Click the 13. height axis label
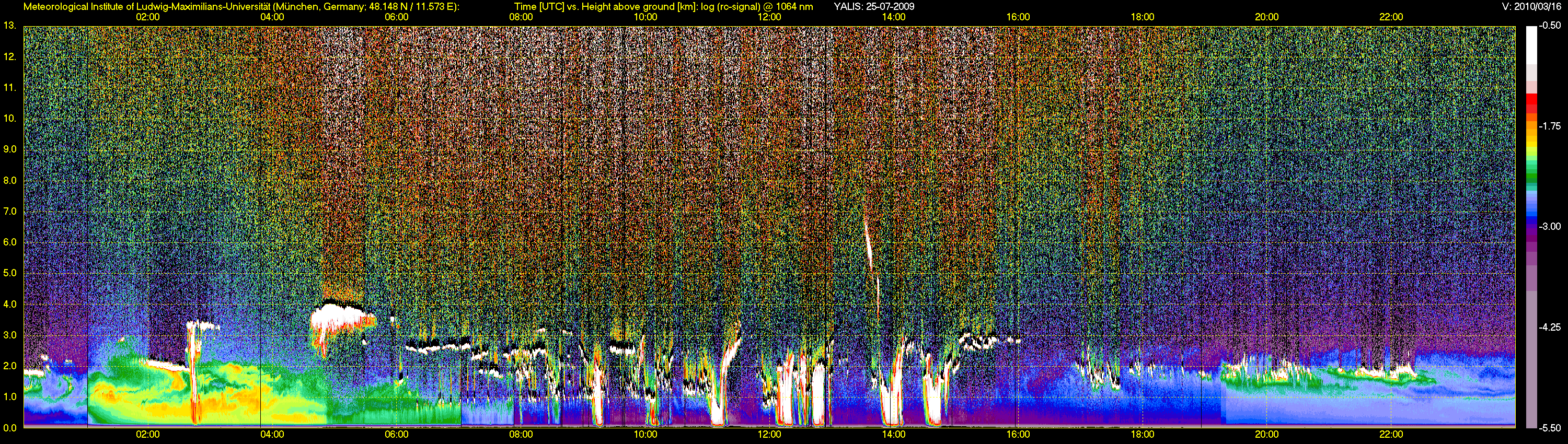The width and height of the screenshot is (1568, 444). pos(9,26)
